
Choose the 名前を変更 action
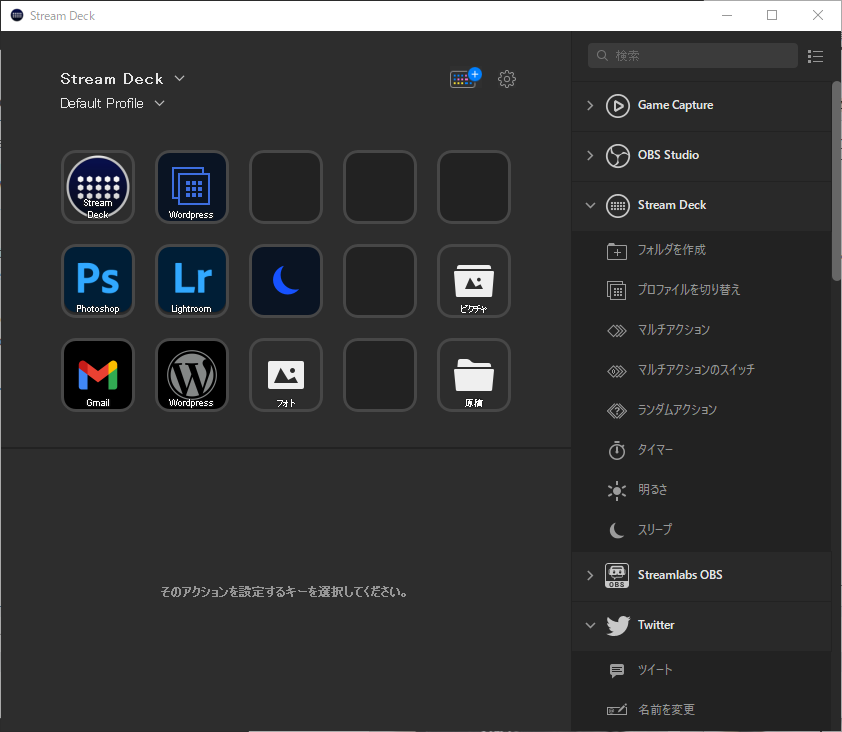(701, 710)
